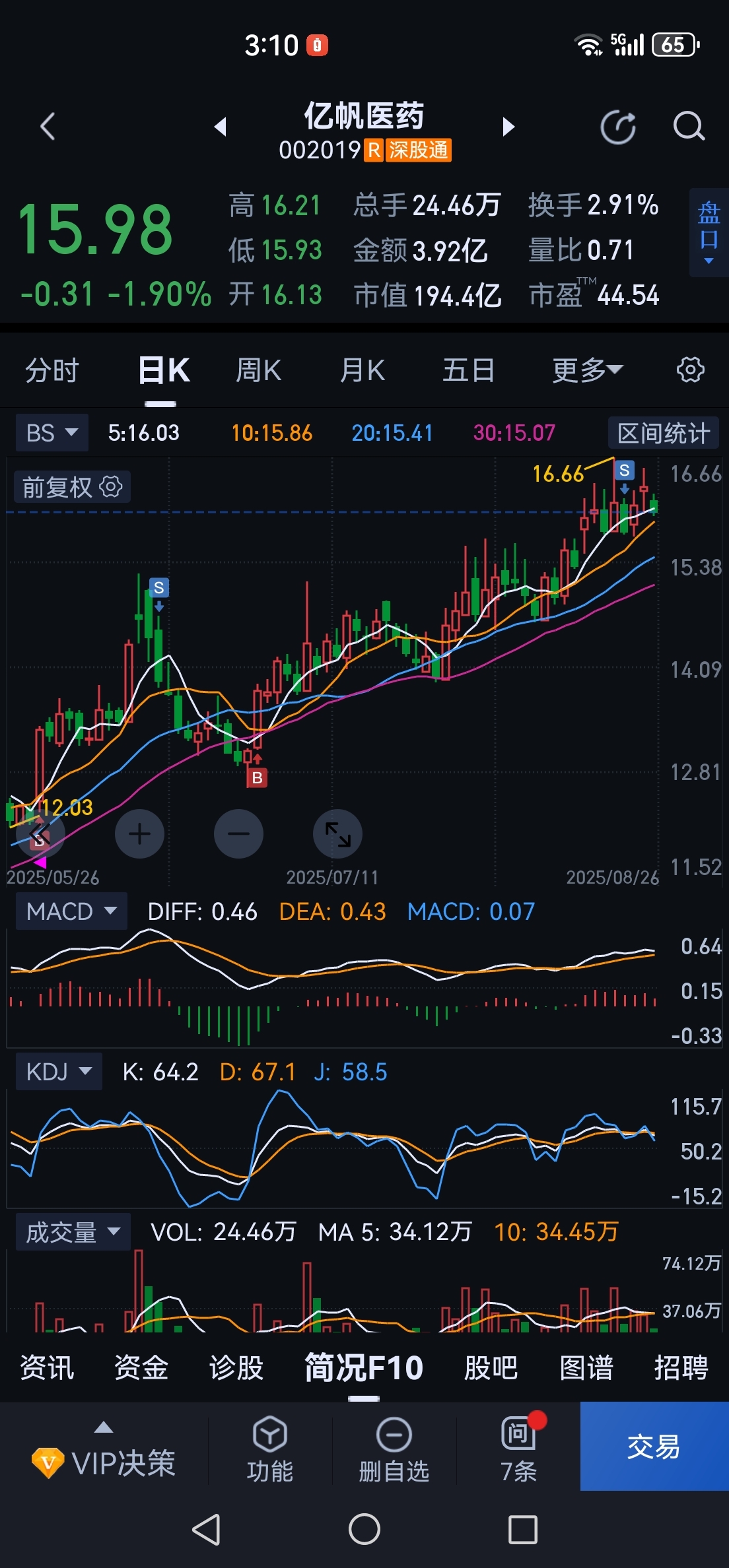The width and height of the screenshot is (729, 1568).
Task: Expand the VIP决策 panel upward arrow
Action: (104, 1427)
